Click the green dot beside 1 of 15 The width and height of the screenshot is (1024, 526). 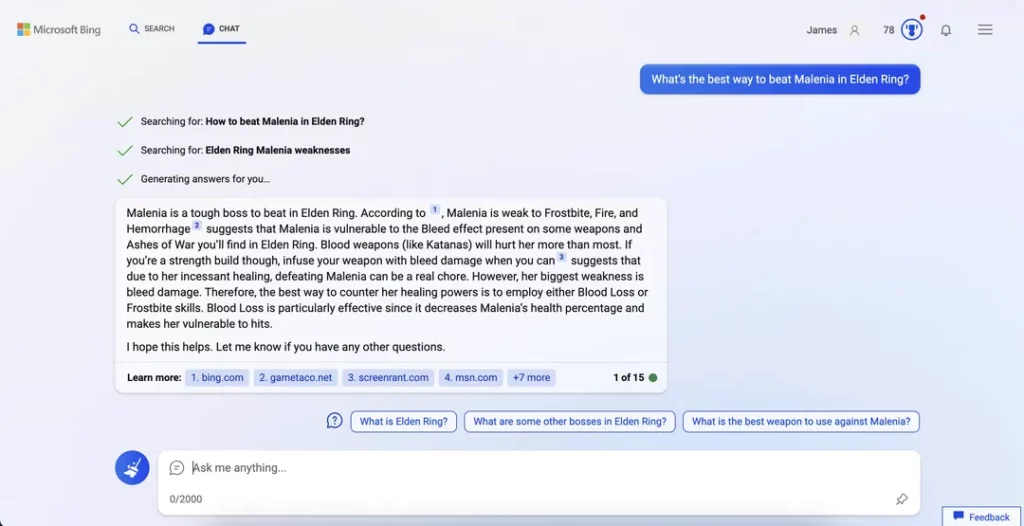click(652, 378)
